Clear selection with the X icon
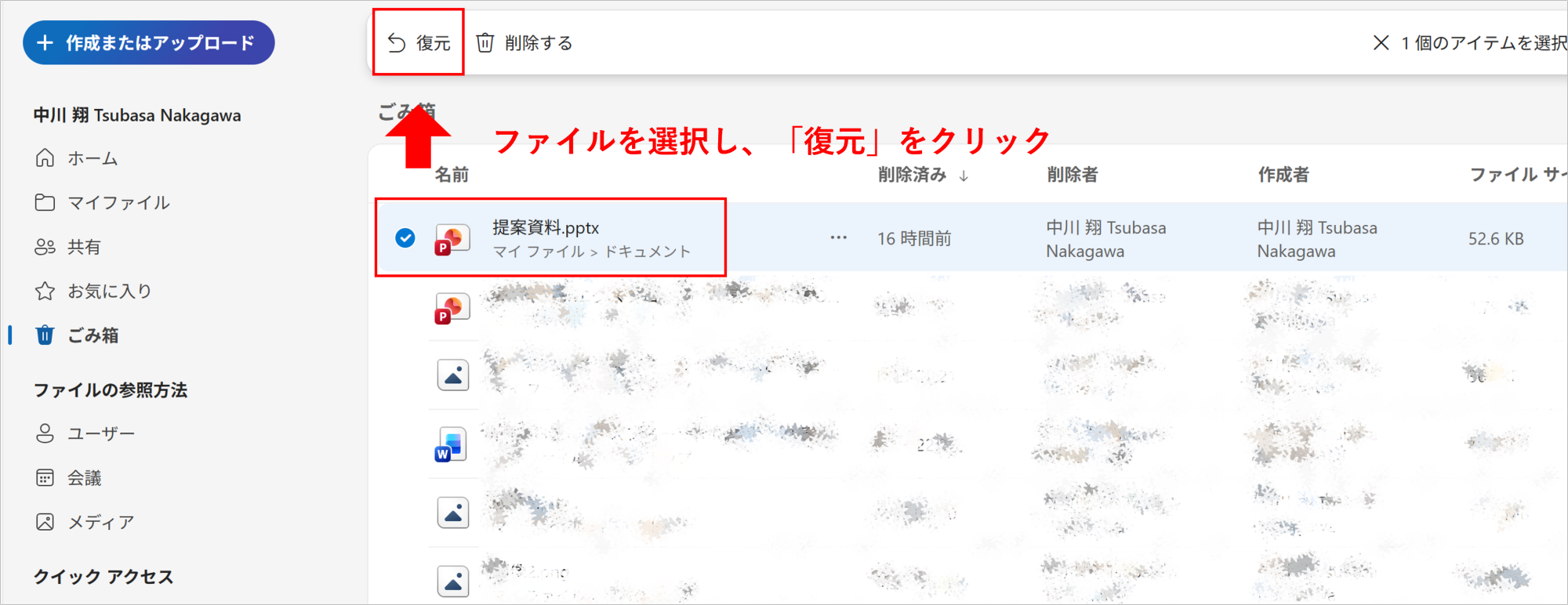Screen dimensions: 1568x605 (x=1381, y=43)
